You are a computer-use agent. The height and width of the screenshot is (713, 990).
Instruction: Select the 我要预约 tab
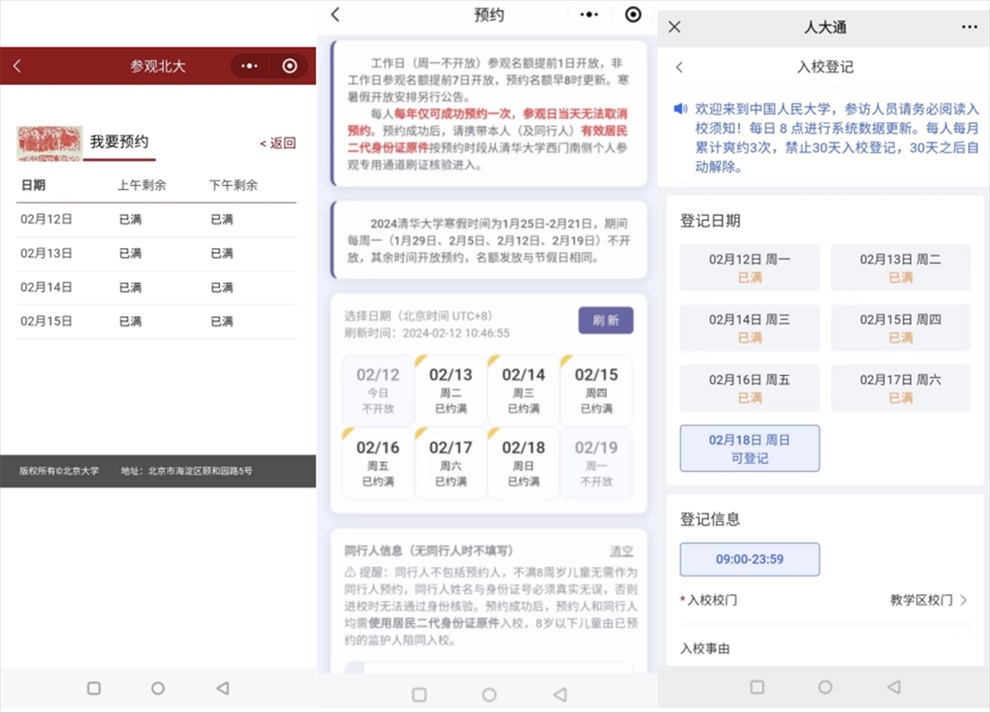pyautogui.click(x=119, y=142)
